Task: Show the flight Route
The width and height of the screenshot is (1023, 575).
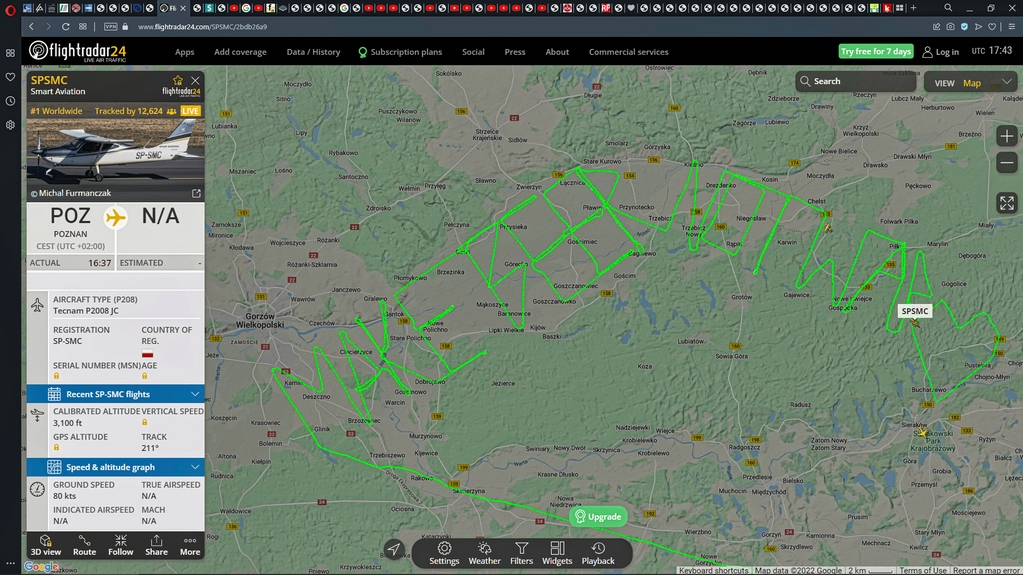Action: [84, 545]
